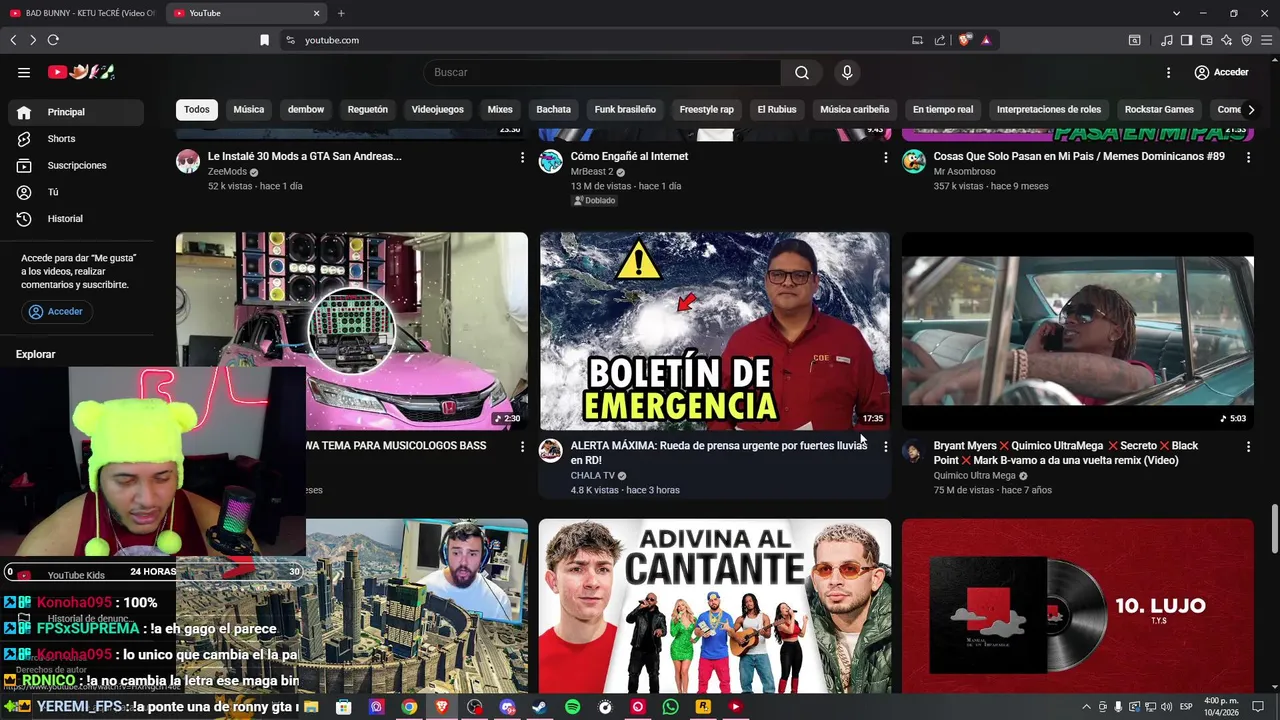Select the Funk brasileño chip
Viewport: 1280px width, 720px height.
click(x=625, y=109)
